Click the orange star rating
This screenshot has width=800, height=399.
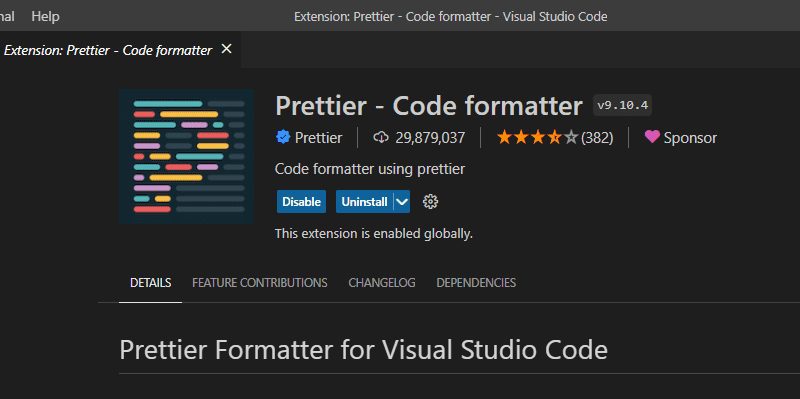[x=529, y=137]
